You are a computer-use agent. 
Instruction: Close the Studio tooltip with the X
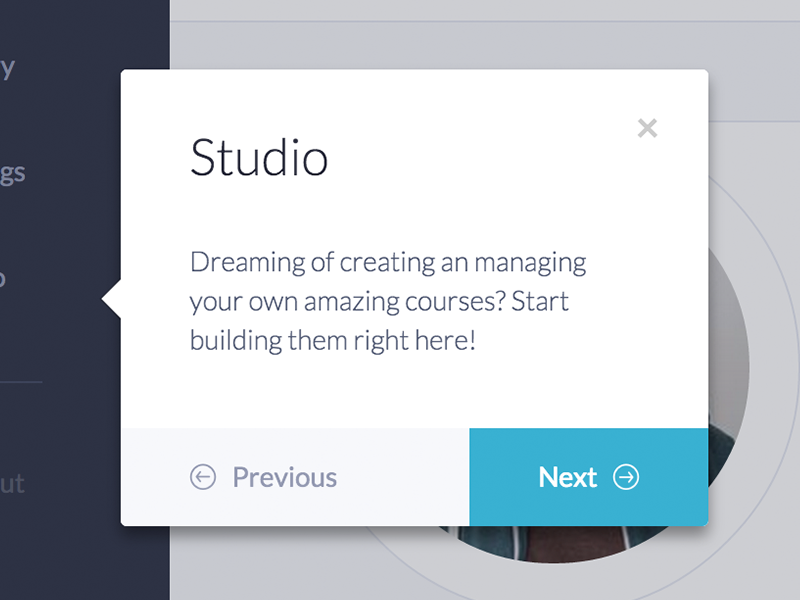[647, 128]
